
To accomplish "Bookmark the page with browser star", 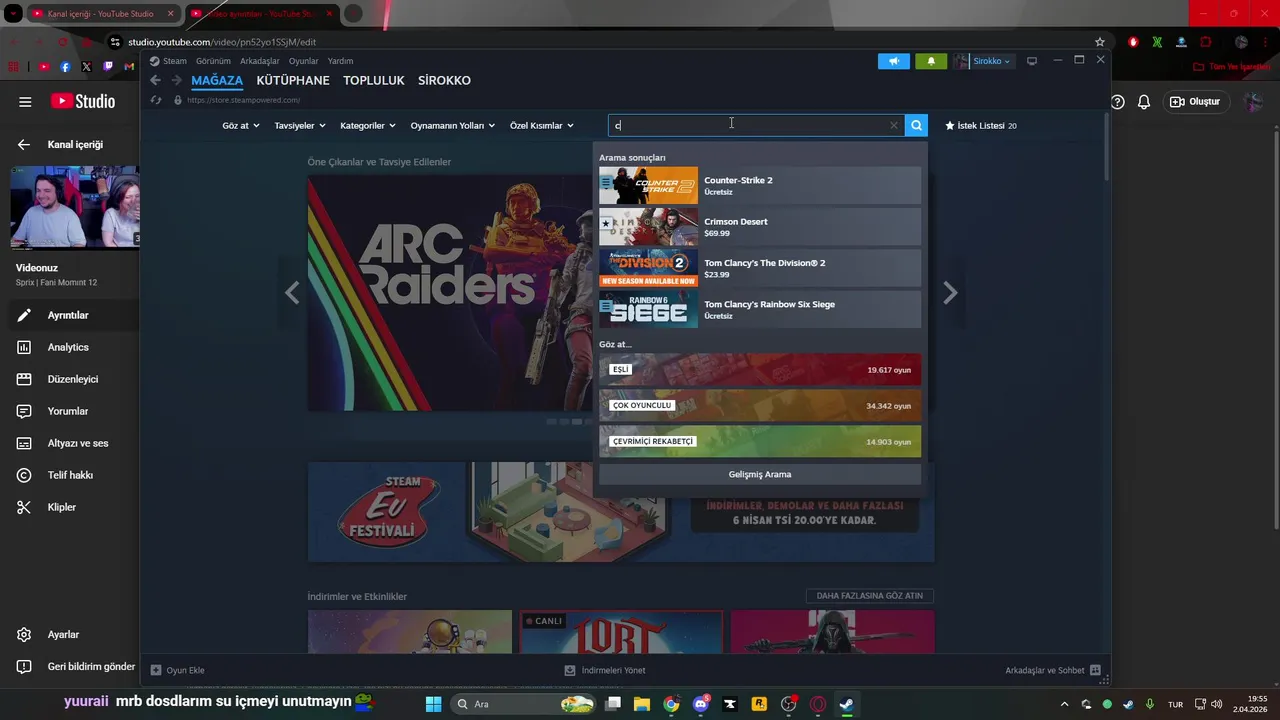I will (x=1100, y=42).
